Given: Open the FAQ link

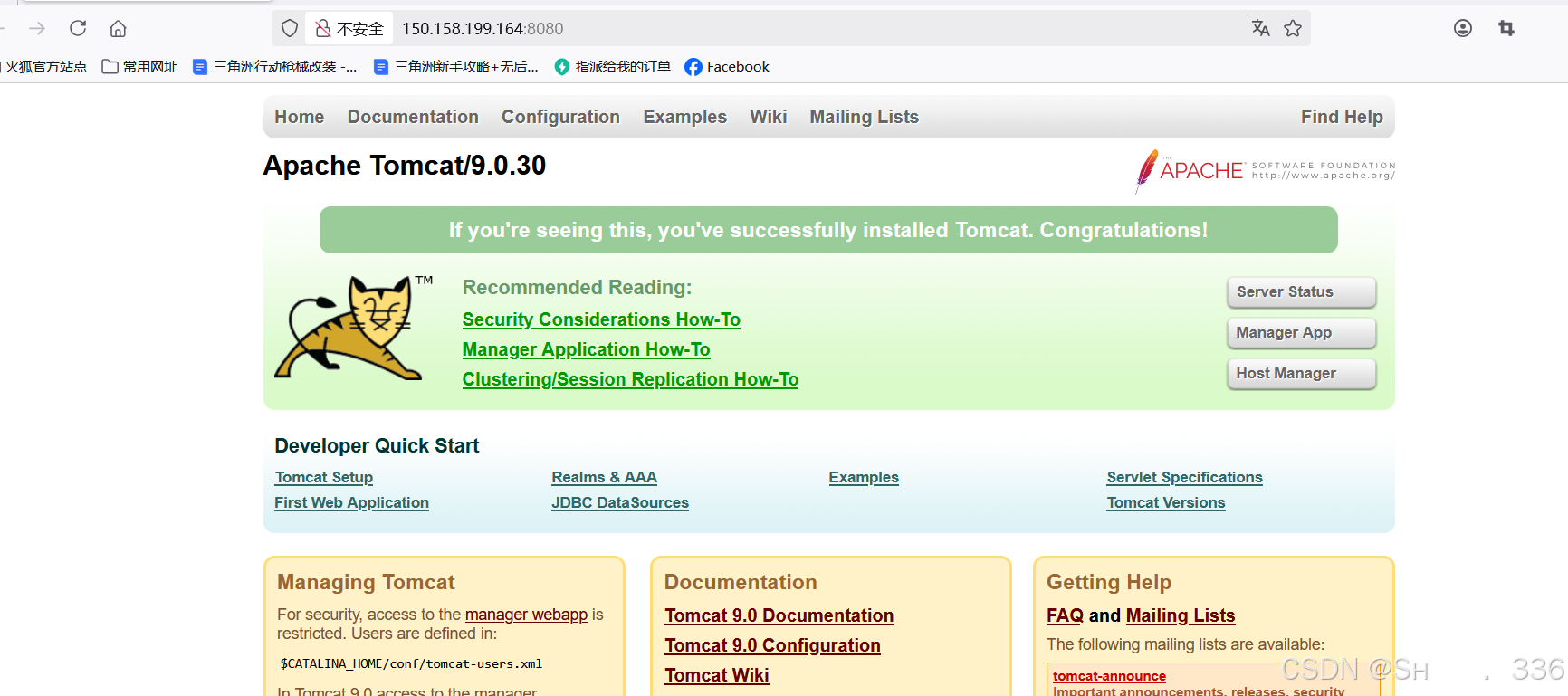Looking at the screenshot, I should [1065, 615].
